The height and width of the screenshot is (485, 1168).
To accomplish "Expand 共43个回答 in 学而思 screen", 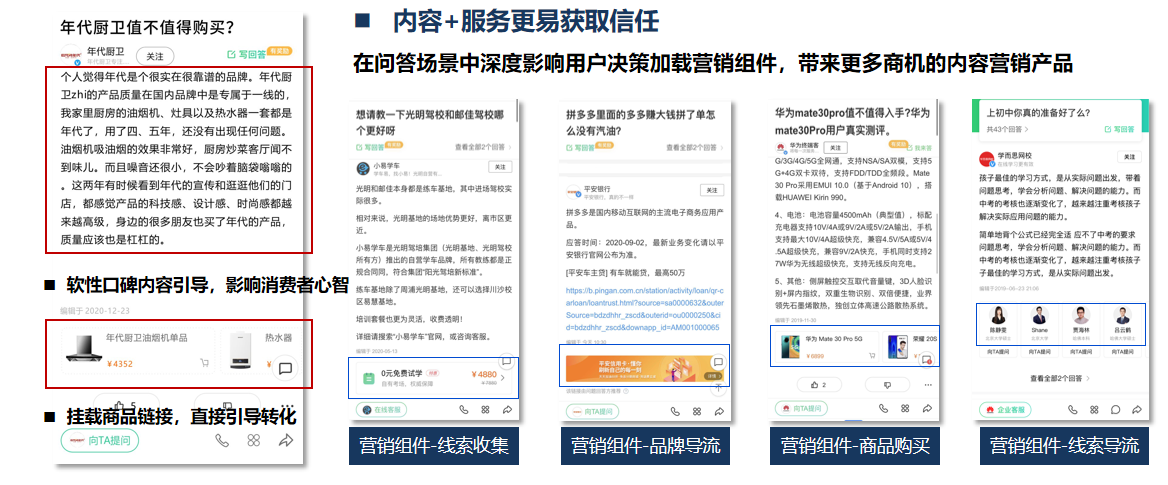I will pos(1006,129).
